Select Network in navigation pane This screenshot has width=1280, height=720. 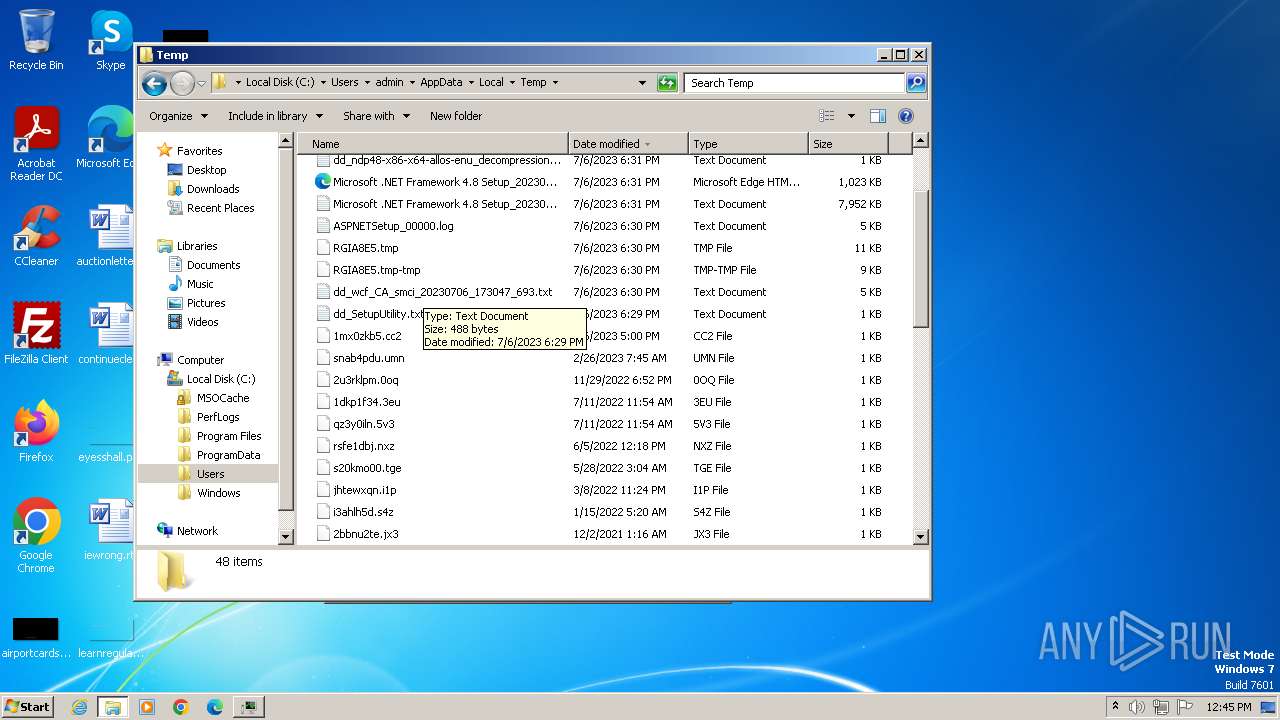click(x=197, y=531)
